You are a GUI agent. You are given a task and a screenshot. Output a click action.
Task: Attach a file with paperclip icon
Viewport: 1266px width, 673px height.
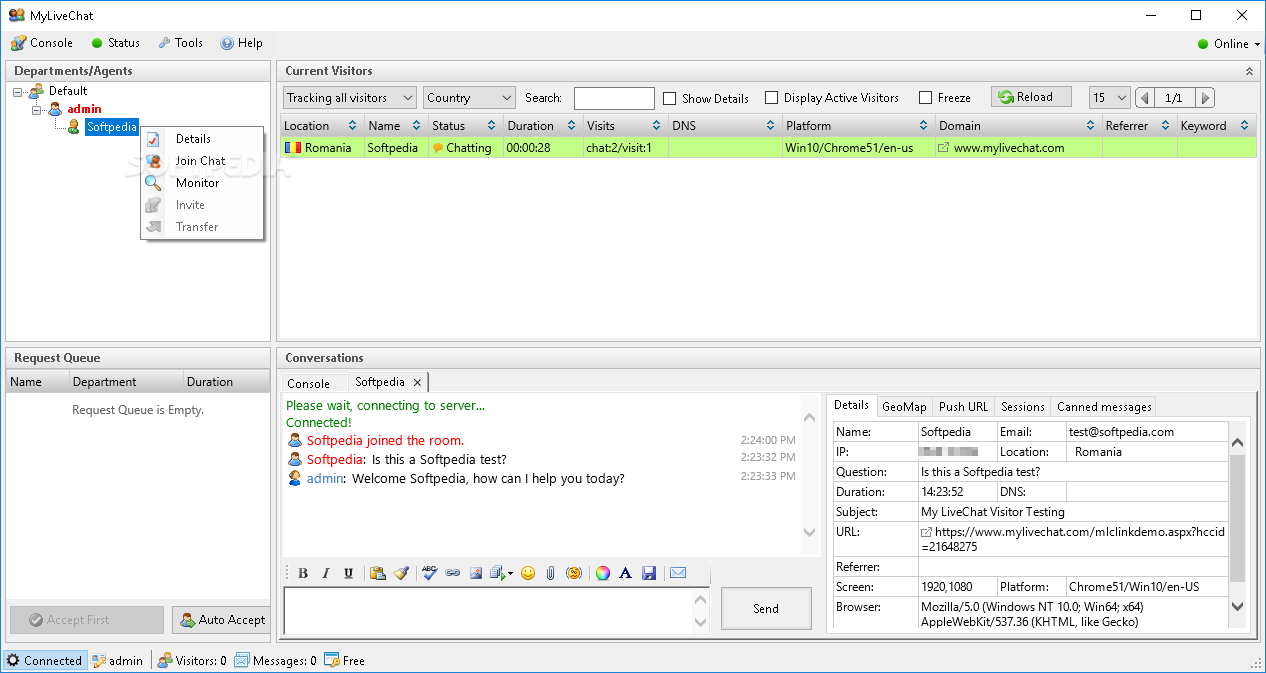pyautogui.click(x=550, y=573)
